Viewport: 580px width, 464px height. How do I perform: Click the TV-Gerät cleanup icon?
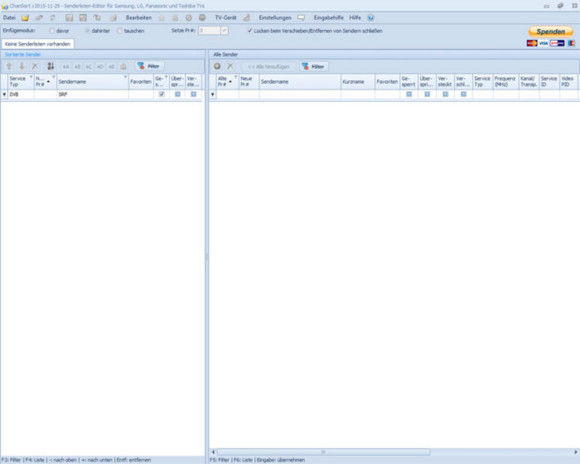[246, 18]
